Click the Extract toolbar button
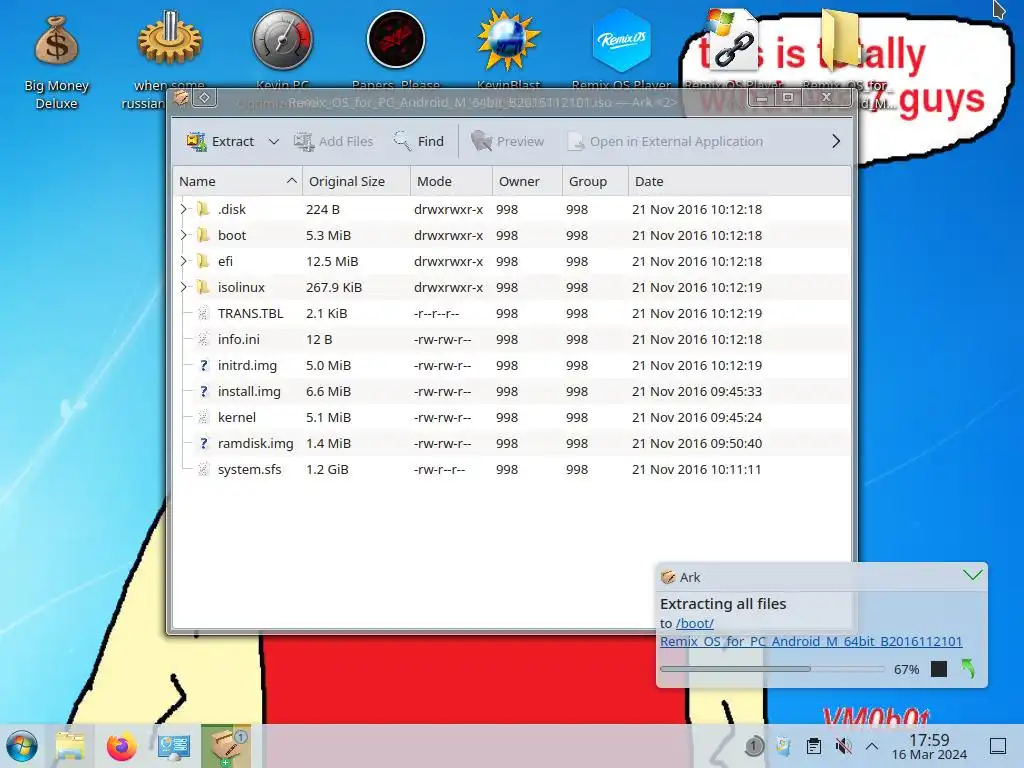Image resolution: width=1024 pixels, height=768 pixels. 220,141
